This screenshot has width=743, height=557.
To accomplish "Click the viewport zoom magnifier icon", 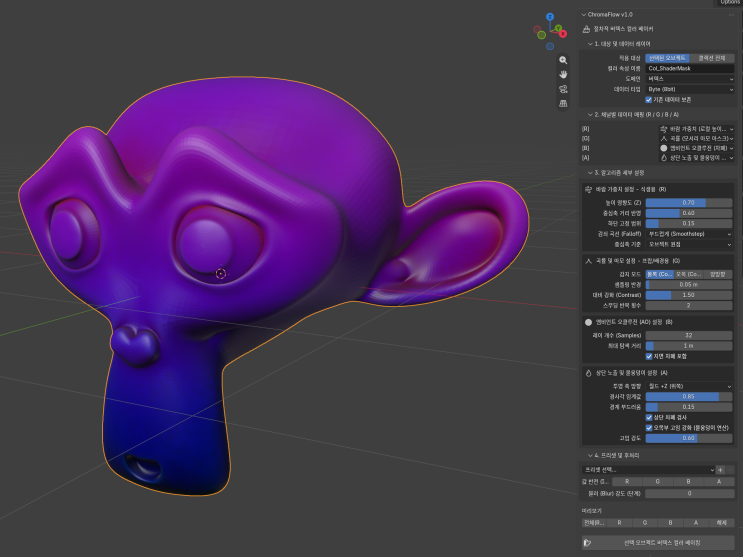I will click(563, 60).
